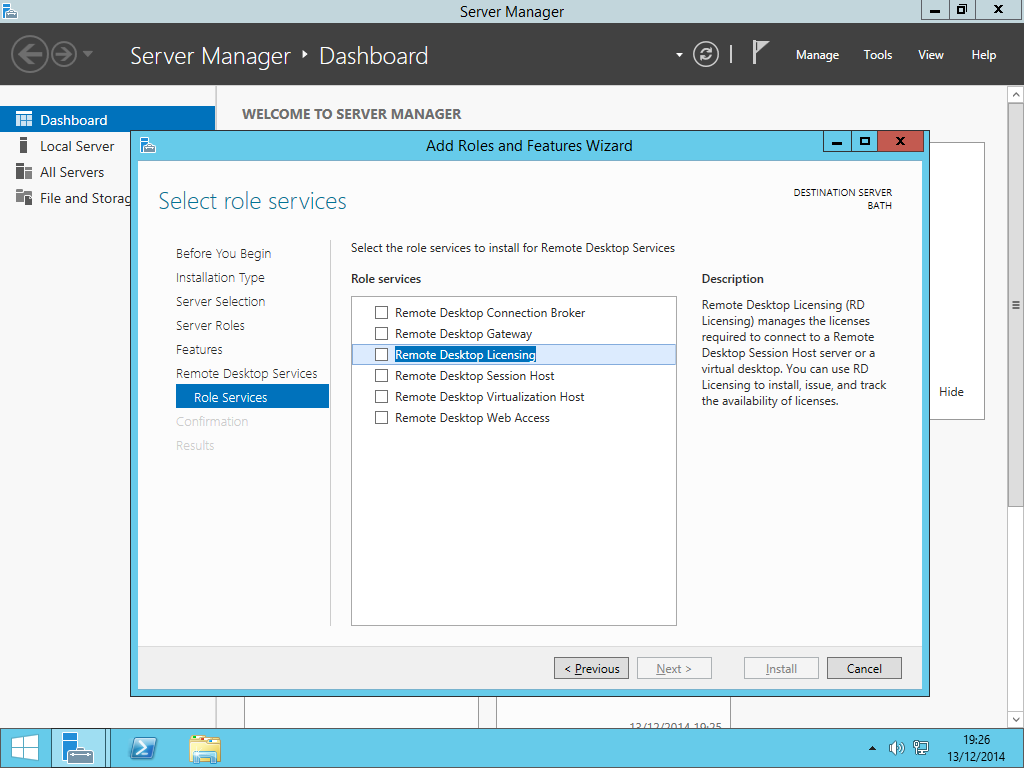1024x768 pixels.
Task: Open the navigation history dropdown arrow
Action: coord(88,54)
